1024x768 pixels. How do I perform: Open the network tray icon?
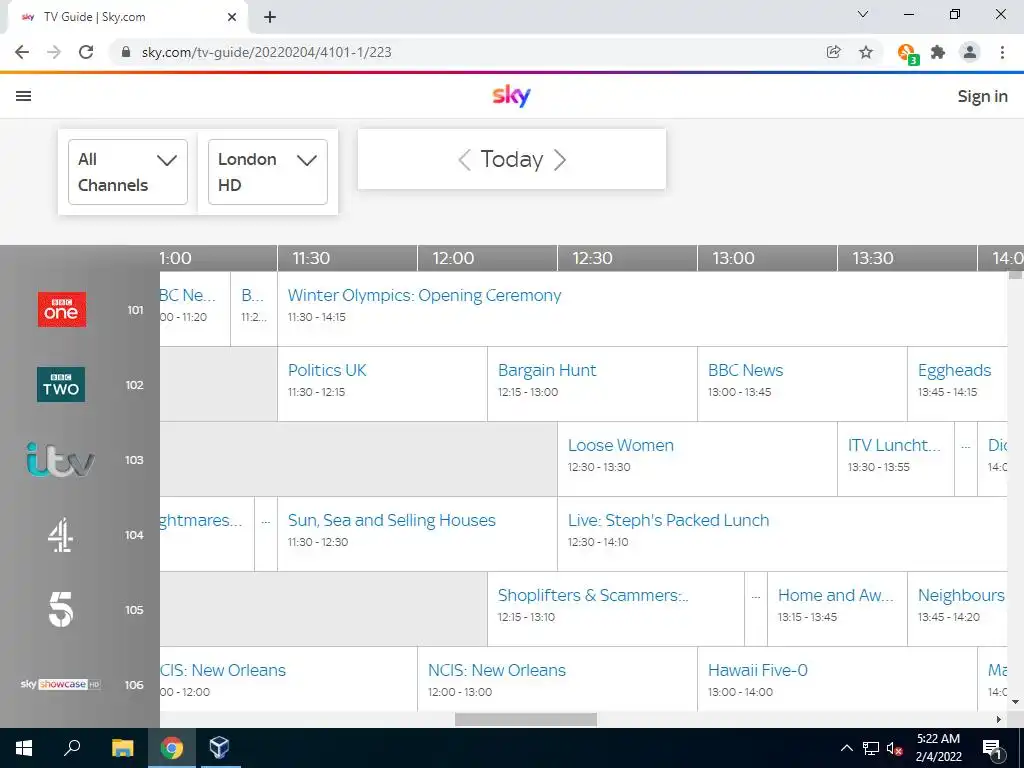coord(871,748)
